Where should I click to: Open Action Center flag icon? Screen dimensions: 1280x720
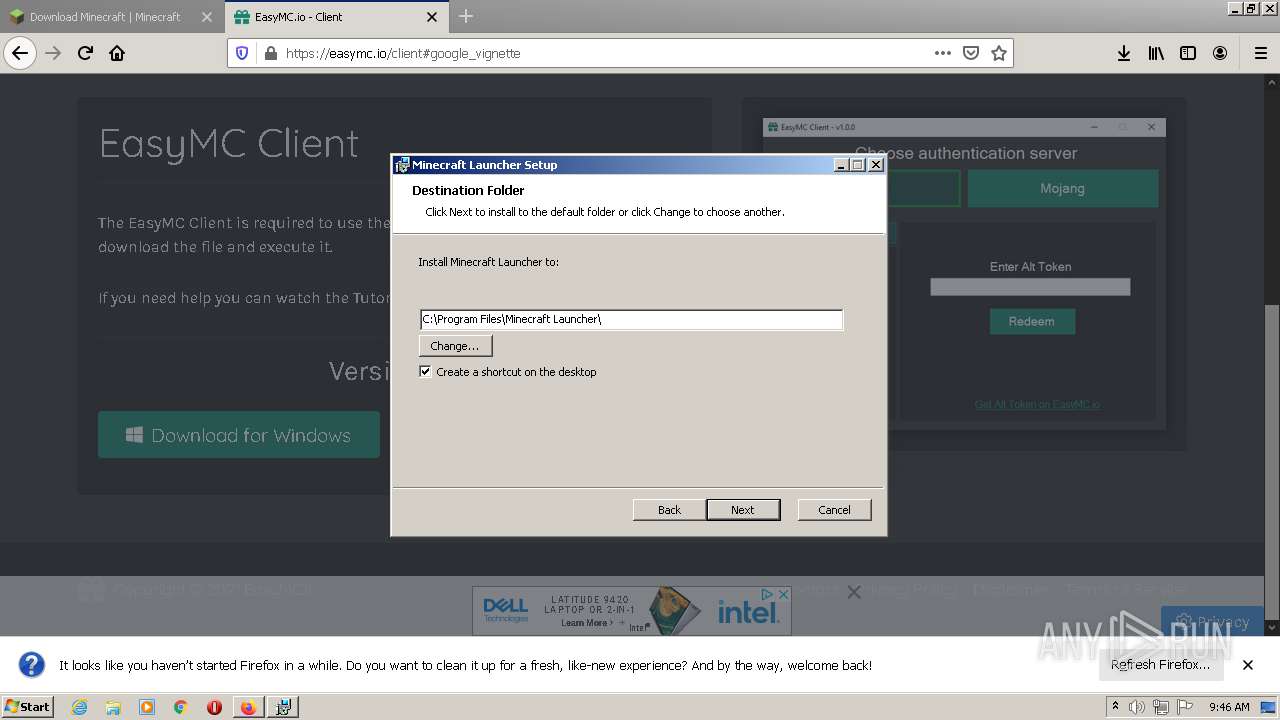(1185, 707)
